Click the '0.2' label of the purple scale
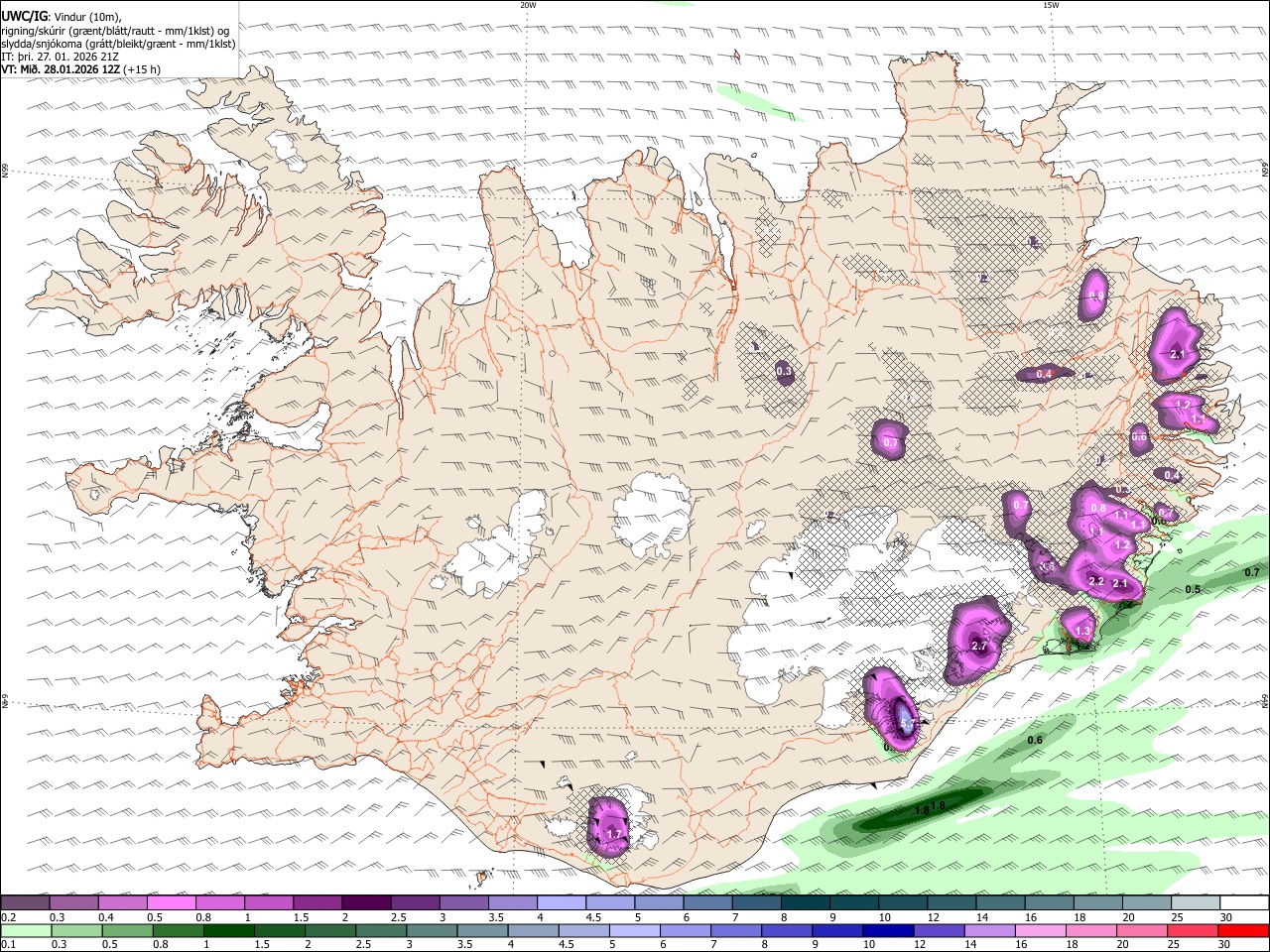Viewport: 1270px width, 952px height. (8, 917)
